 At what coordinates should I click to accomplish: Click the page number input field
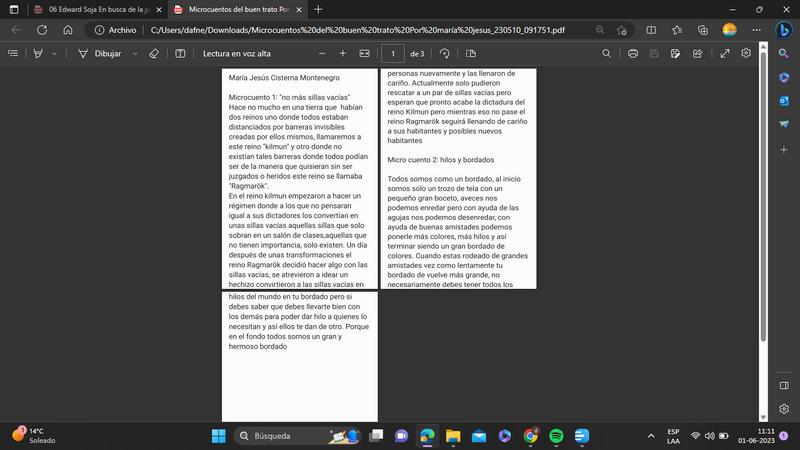(393, 53)
